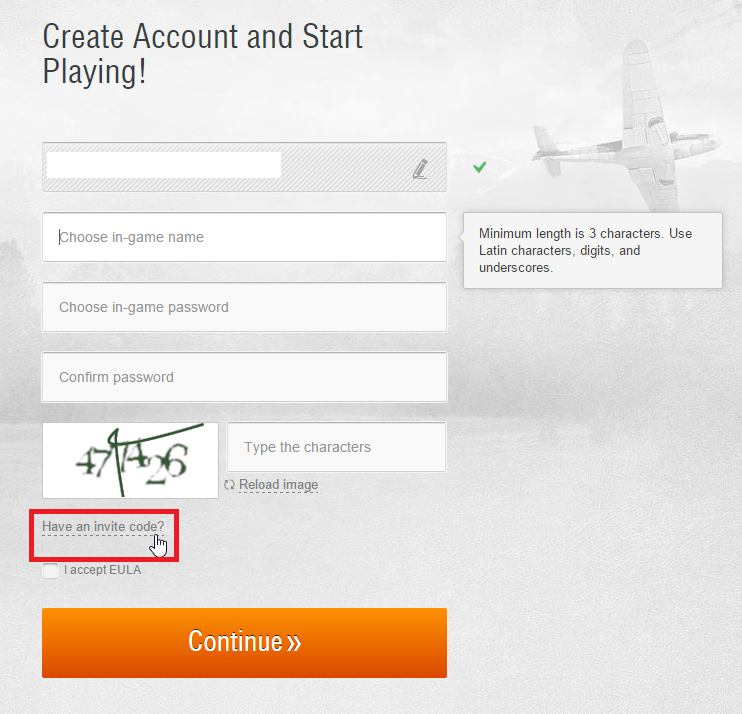Click the 'Create Account and Start Playing!' heading
The width and height of the screenshot is (742, 714).
coord(203,54)
